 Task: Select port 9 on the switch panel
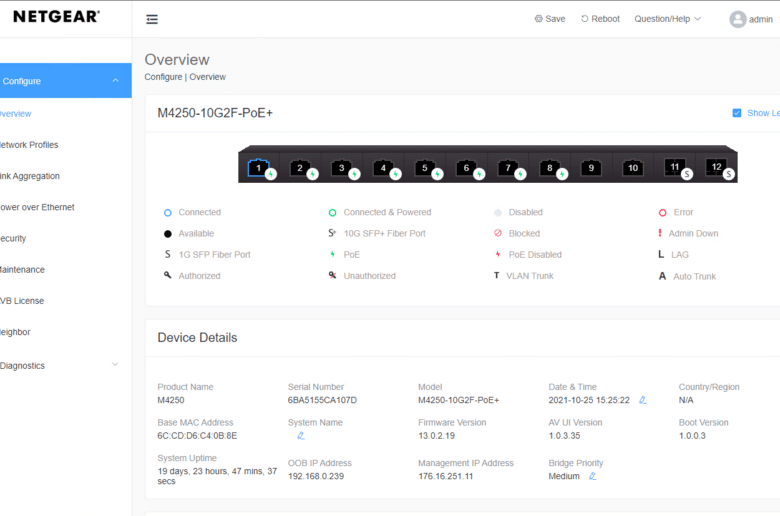pyautogui.click(x=591, y=168)
